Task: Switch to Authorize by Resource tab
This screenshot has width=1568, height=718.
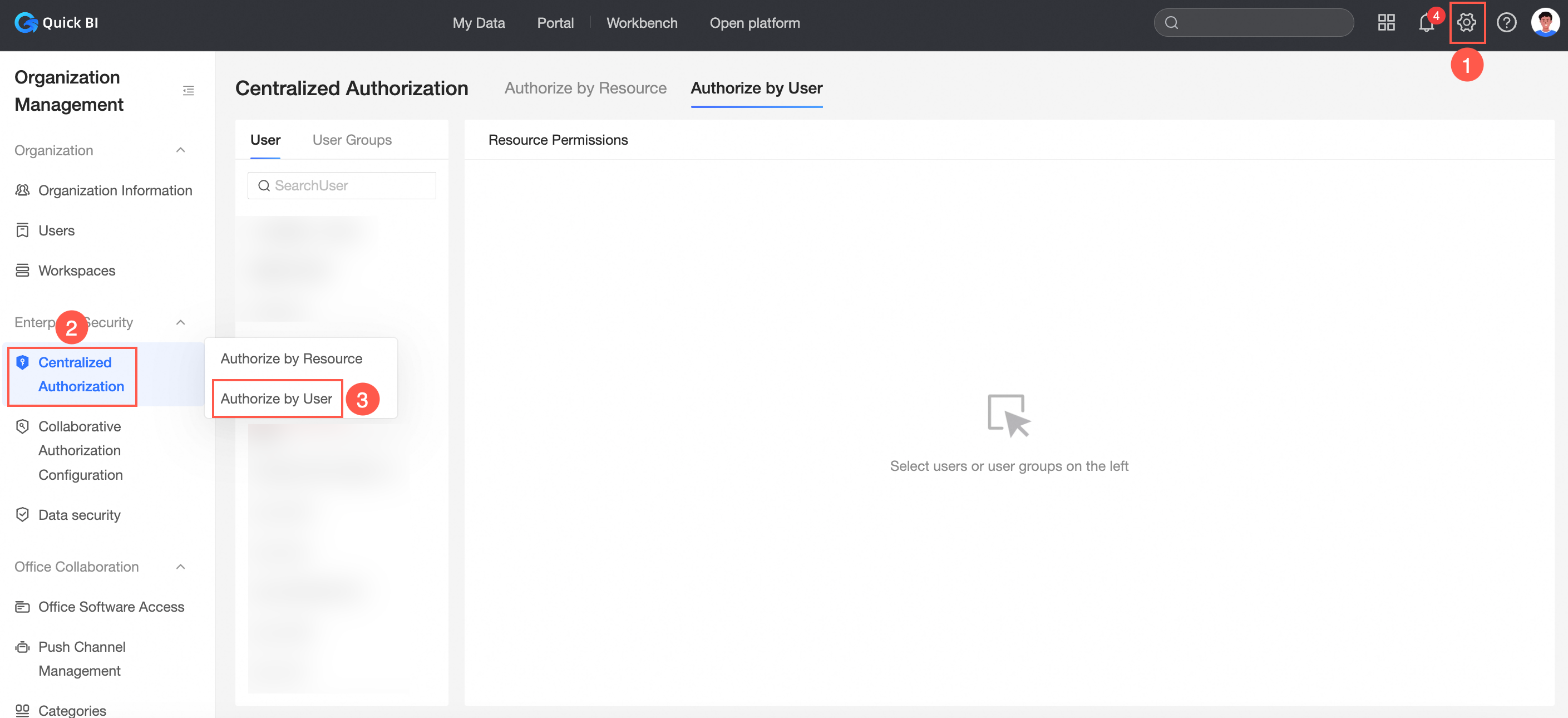Action: 585,88
